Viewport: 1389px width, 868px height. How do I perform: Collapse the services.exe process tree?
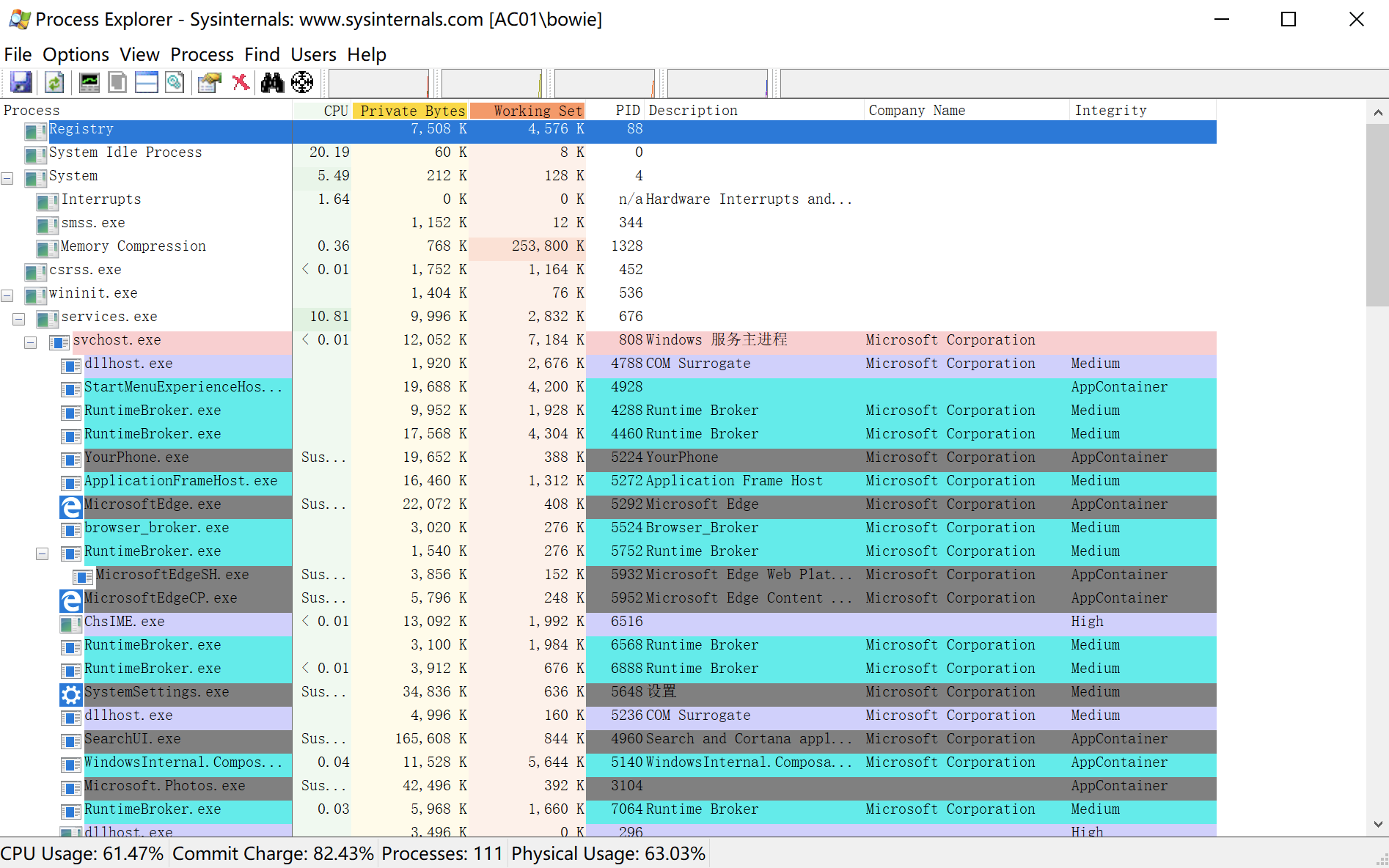(x=18, y=319)
